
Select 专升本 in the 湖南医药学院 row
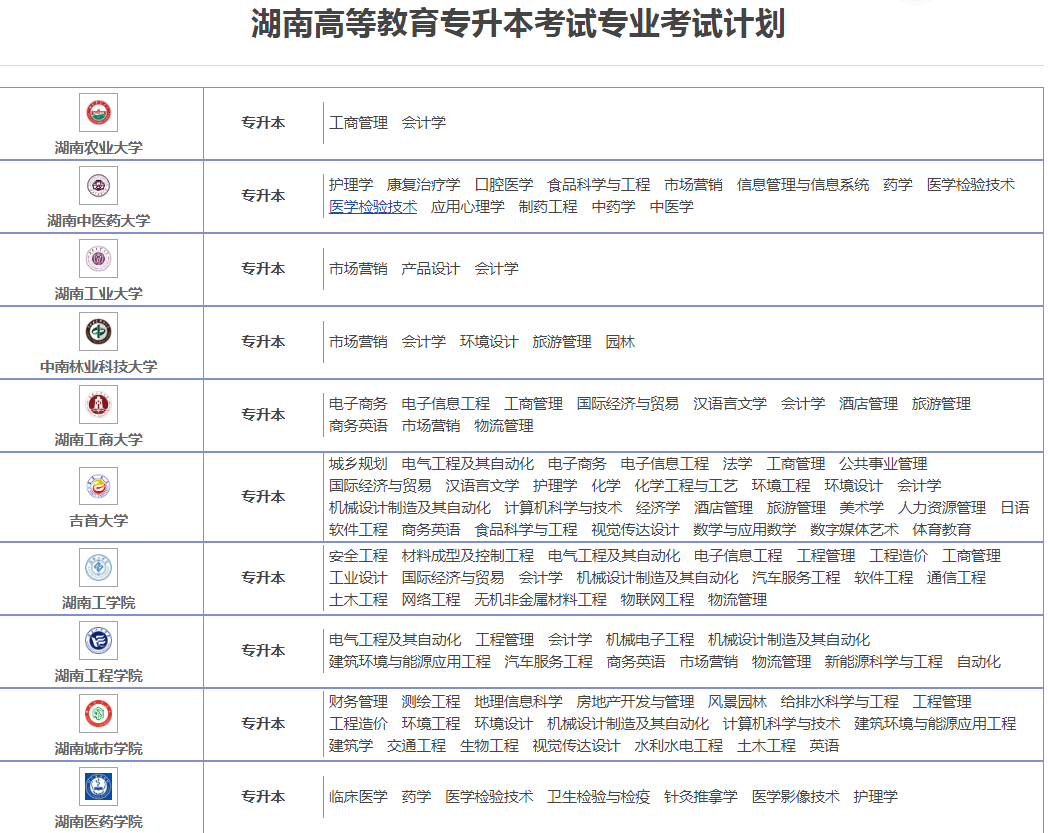coord(263,797)
